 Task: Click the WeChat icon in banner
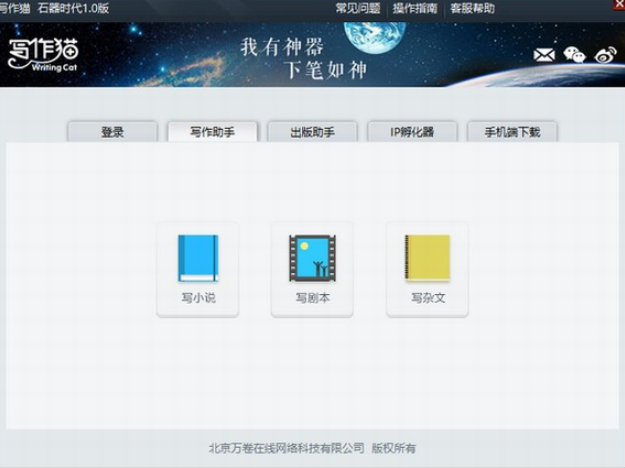click(574, 54)
